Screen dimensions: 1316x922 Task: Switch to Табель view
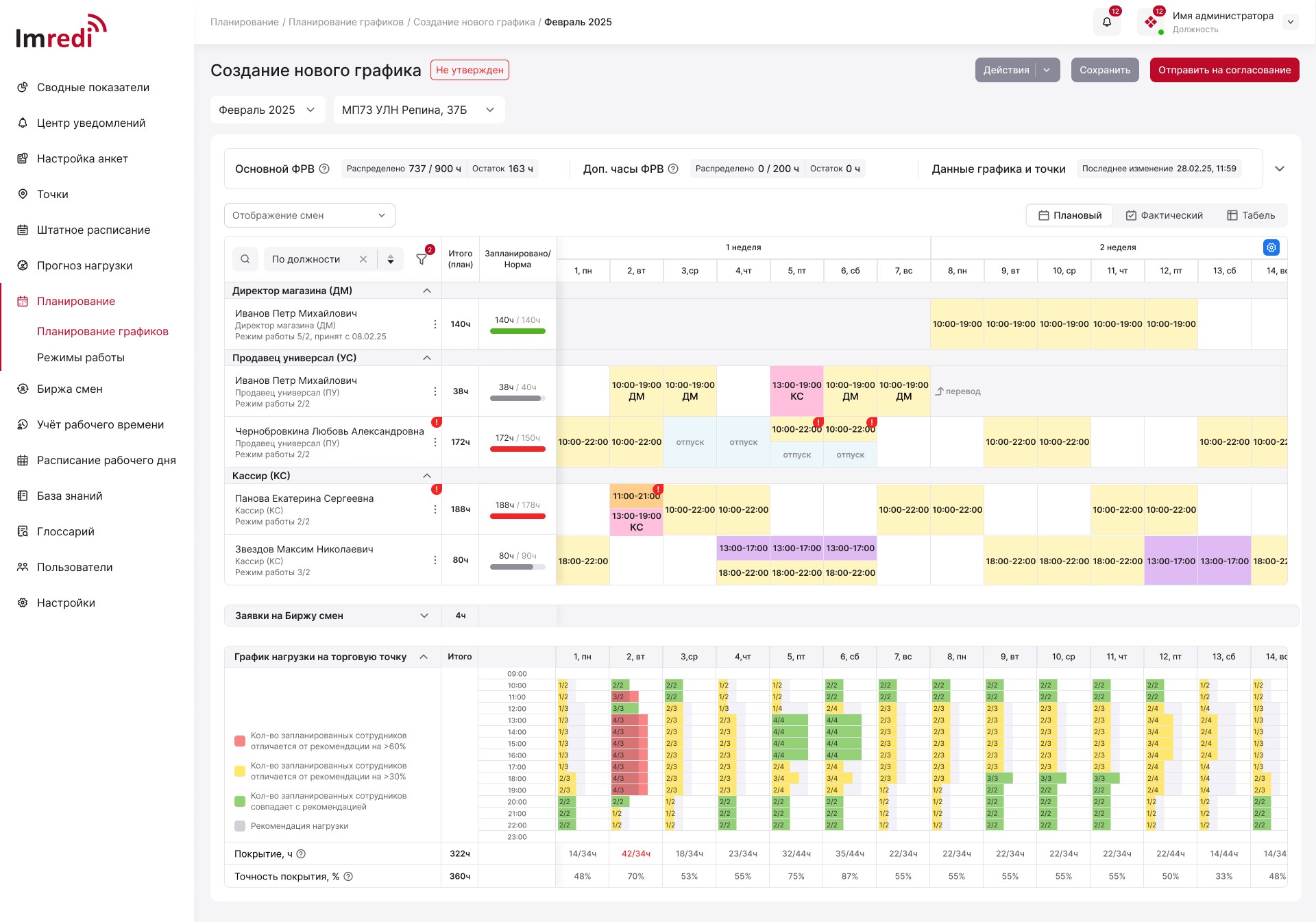pos(1251,215)
